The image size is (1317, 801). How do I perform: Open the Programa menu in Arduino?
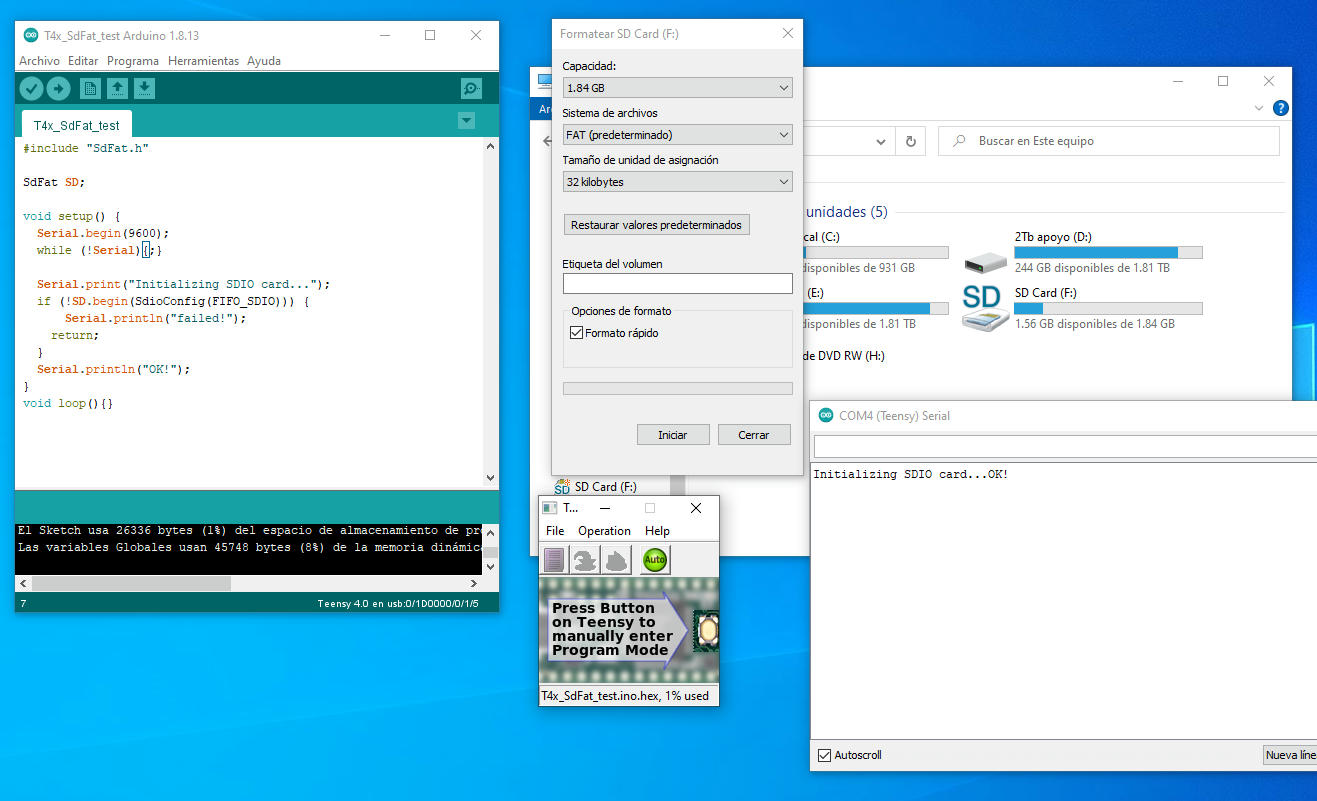coord(133,61)
